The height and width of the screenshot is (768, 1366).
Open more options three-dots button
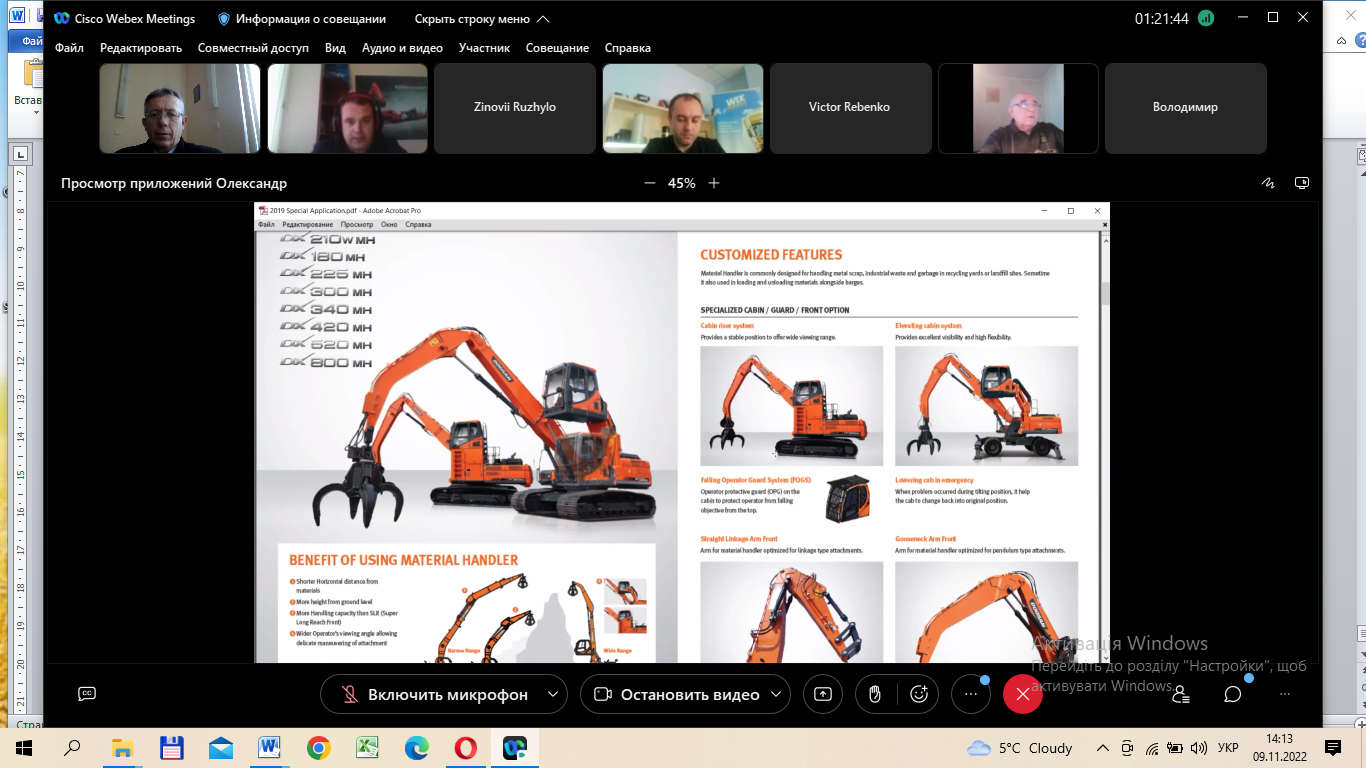click(x=971, y=694)
